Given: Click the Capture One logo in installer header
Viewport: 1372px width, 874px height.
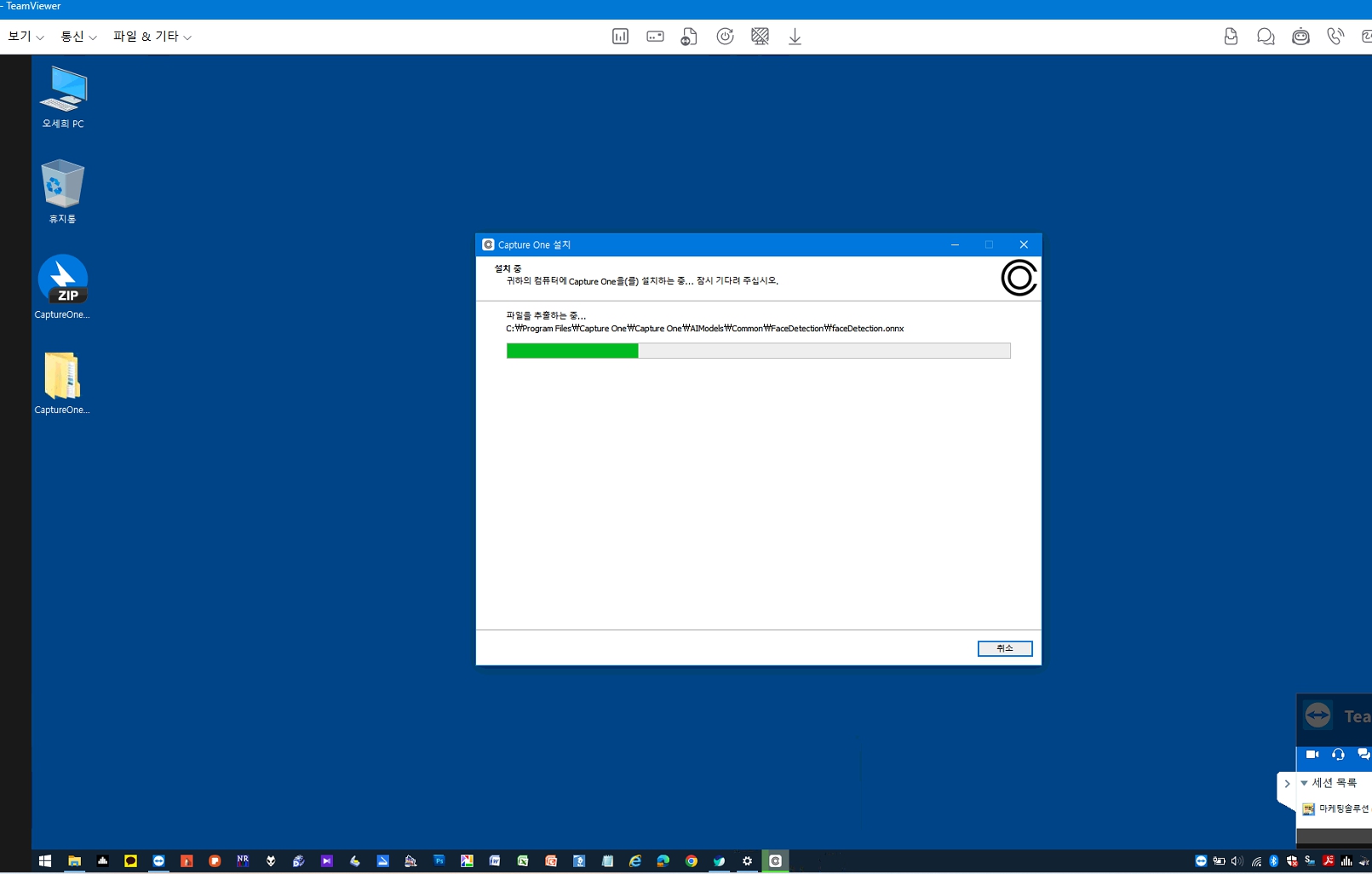Looking at the screenshot, I should click(1019, 278).
